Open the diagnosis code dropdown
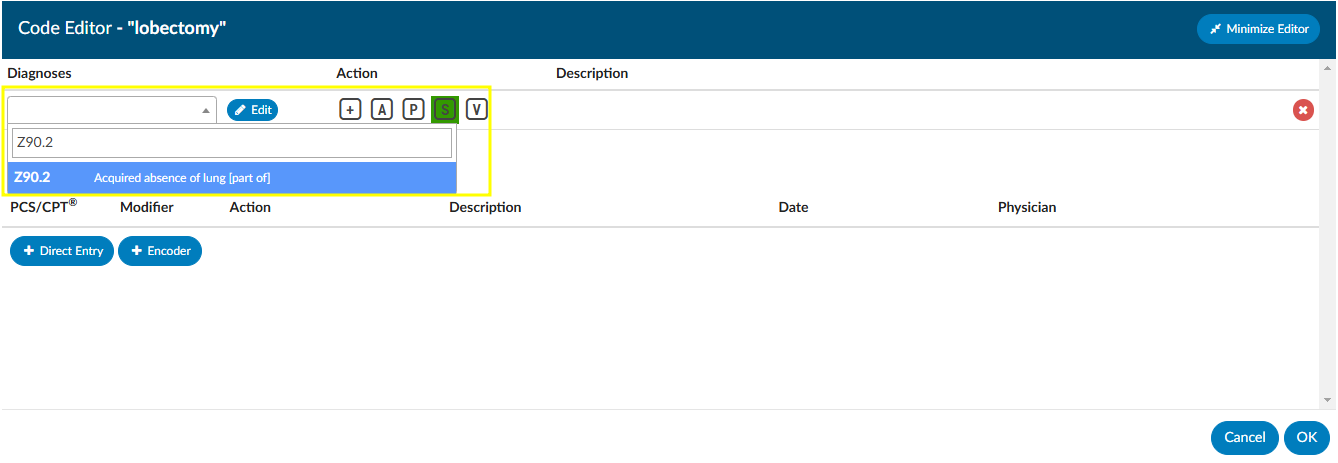The width and height of the screenshot is (1338, 463). pos(112,110)
